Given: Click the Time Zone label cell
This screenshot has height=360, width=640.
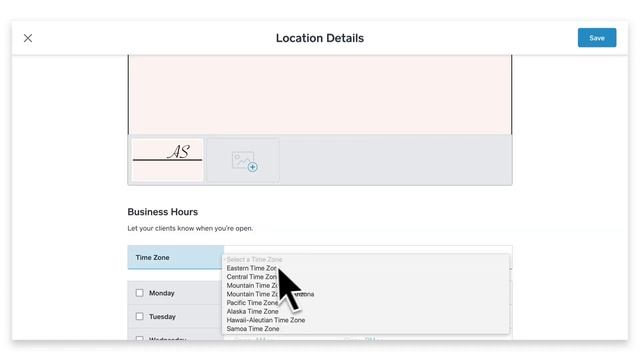Looking at the screenshot, I should (x=176, y=258).
